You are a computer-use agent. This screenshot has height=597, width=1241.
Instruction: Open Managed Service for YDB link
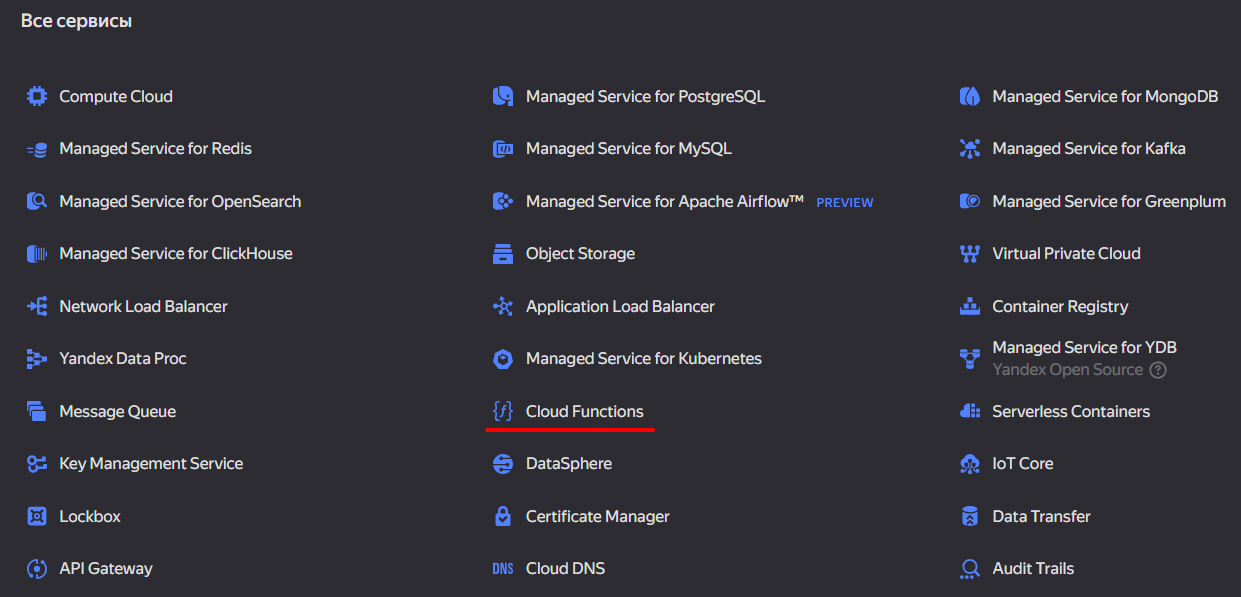[x=1084, y=347]
